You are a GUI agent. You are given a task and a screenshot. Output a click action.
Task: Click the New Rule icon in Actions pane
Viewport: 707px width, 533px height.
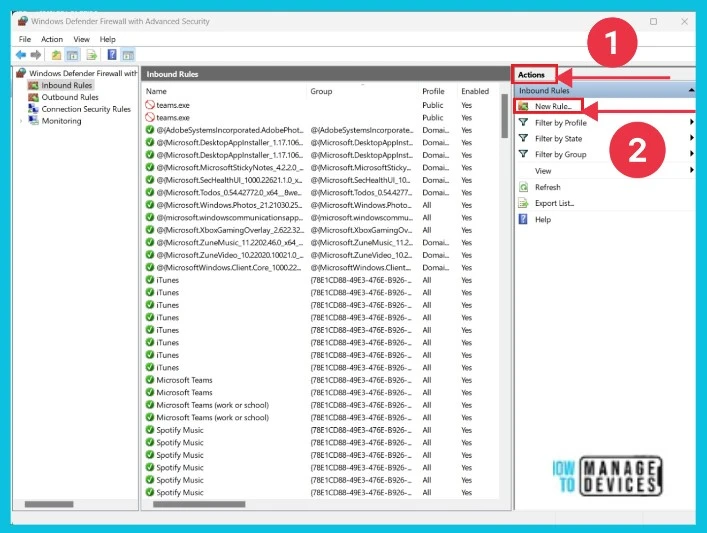point(523,106)
